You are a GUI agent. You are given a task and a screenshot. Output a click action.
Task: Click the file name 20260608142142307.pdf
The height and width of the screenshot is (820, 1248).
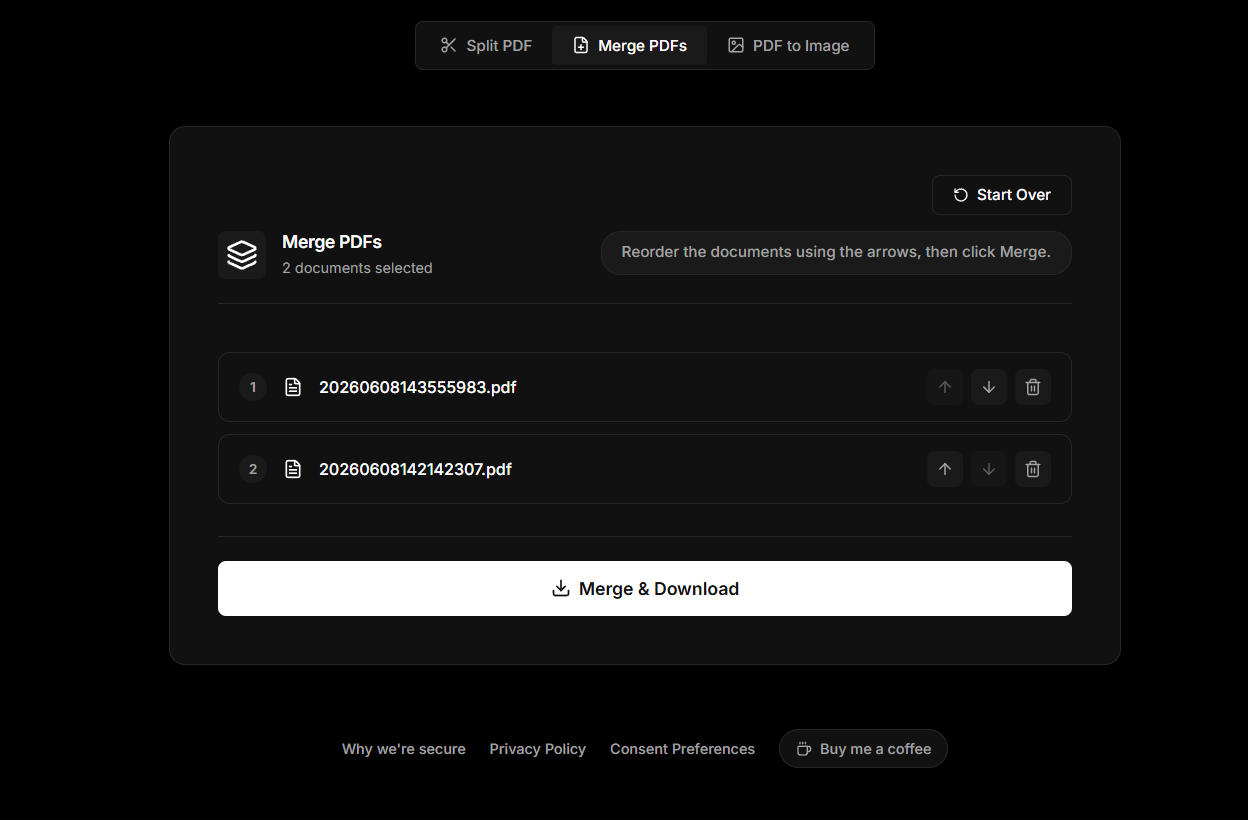[x=415, y=469]
